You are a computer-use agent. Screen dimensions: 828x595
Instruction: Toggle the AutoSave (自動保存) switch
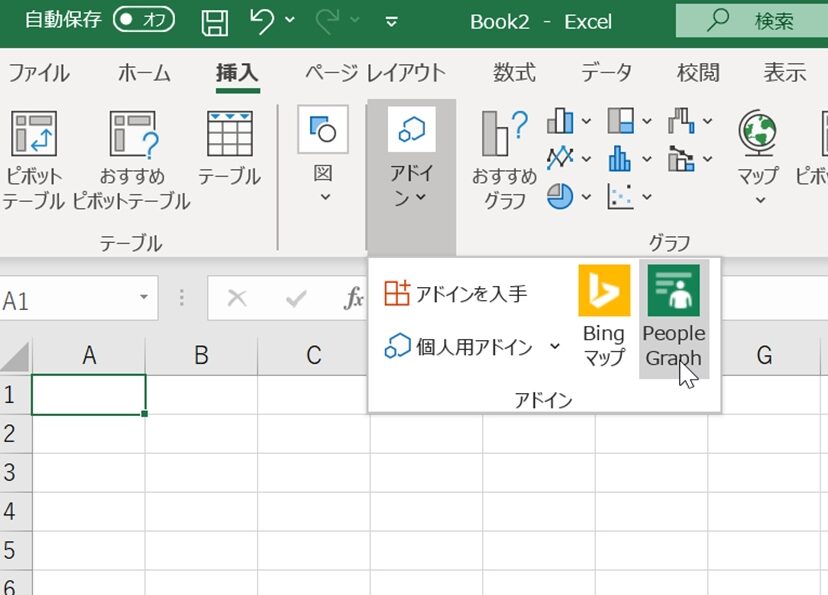tap(144, 20)
